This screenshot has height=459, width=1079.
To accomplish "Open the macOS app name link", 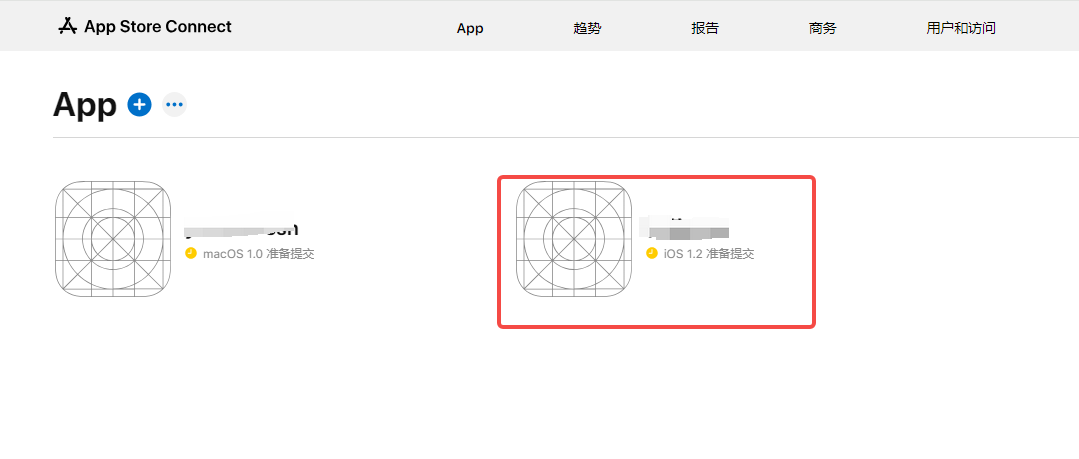I will pyautogui.click(x=242, y=229).
